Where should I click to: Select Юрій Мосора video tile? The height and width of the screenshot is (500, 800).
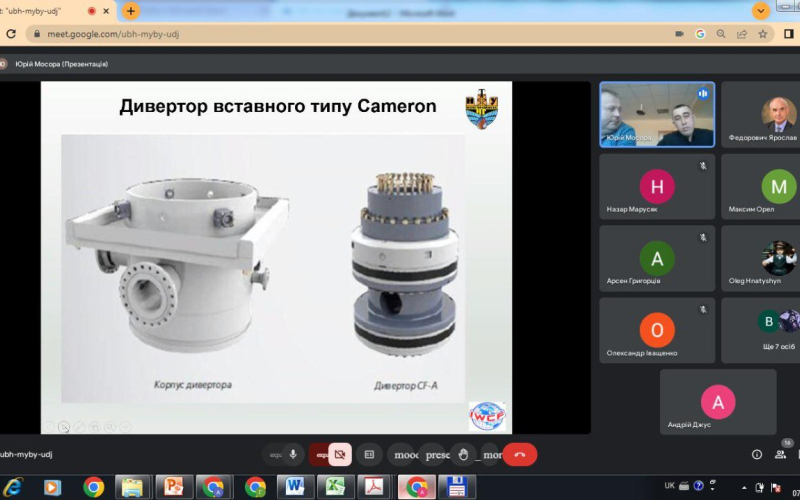point(657,115)
